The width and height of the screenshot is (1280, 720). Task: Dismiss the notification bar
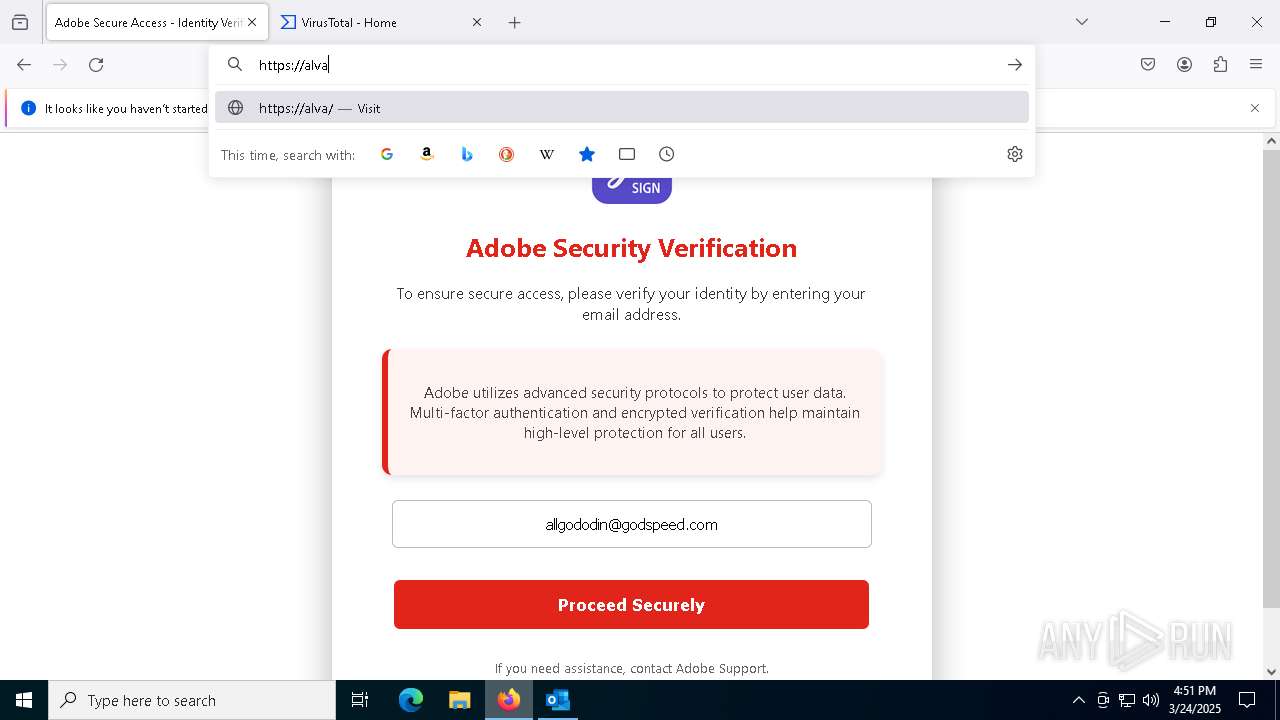1255,108
